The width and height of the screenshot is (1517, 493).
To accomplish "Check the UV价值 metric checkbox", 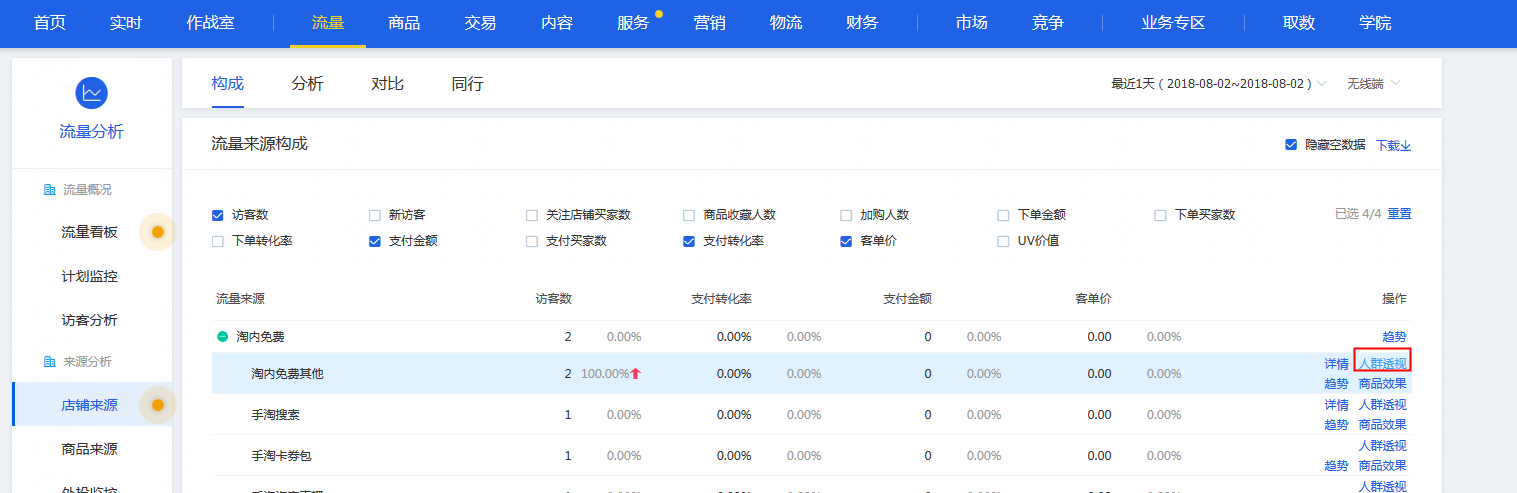I will [1004, 241].
